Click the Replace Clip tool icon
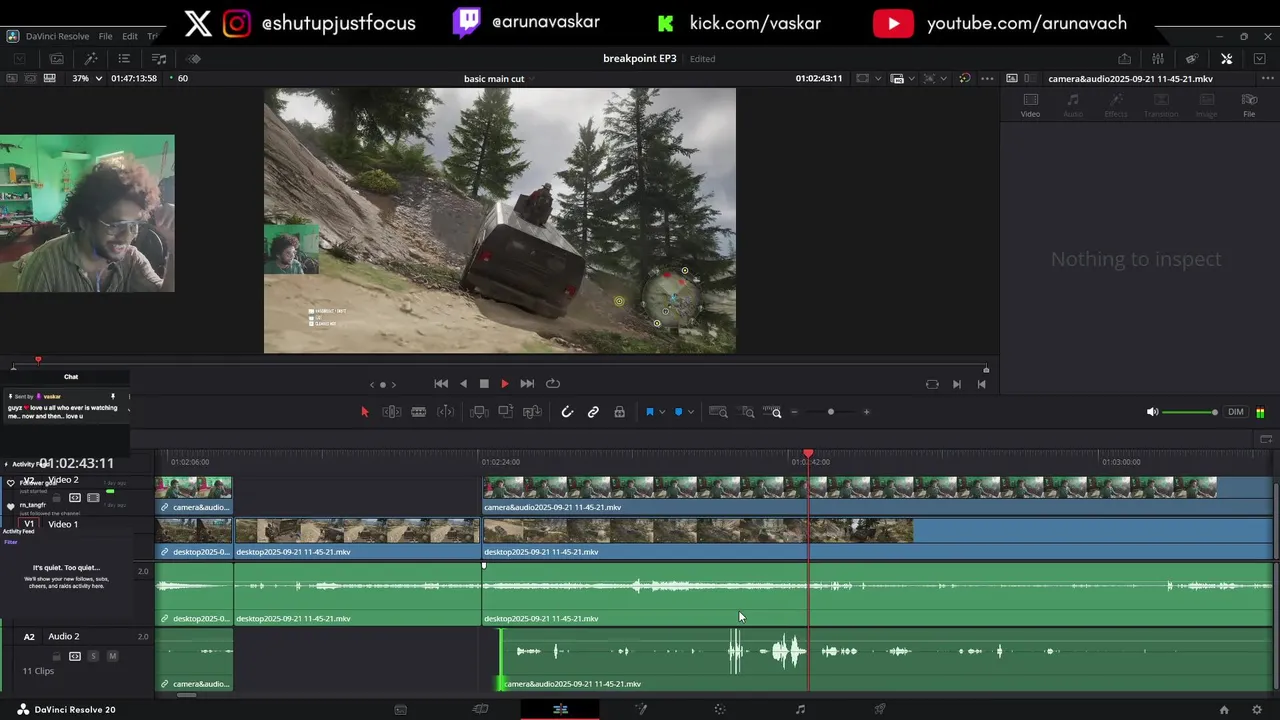This screenshot has height=720, width=1280. click(x=533, y=412)
